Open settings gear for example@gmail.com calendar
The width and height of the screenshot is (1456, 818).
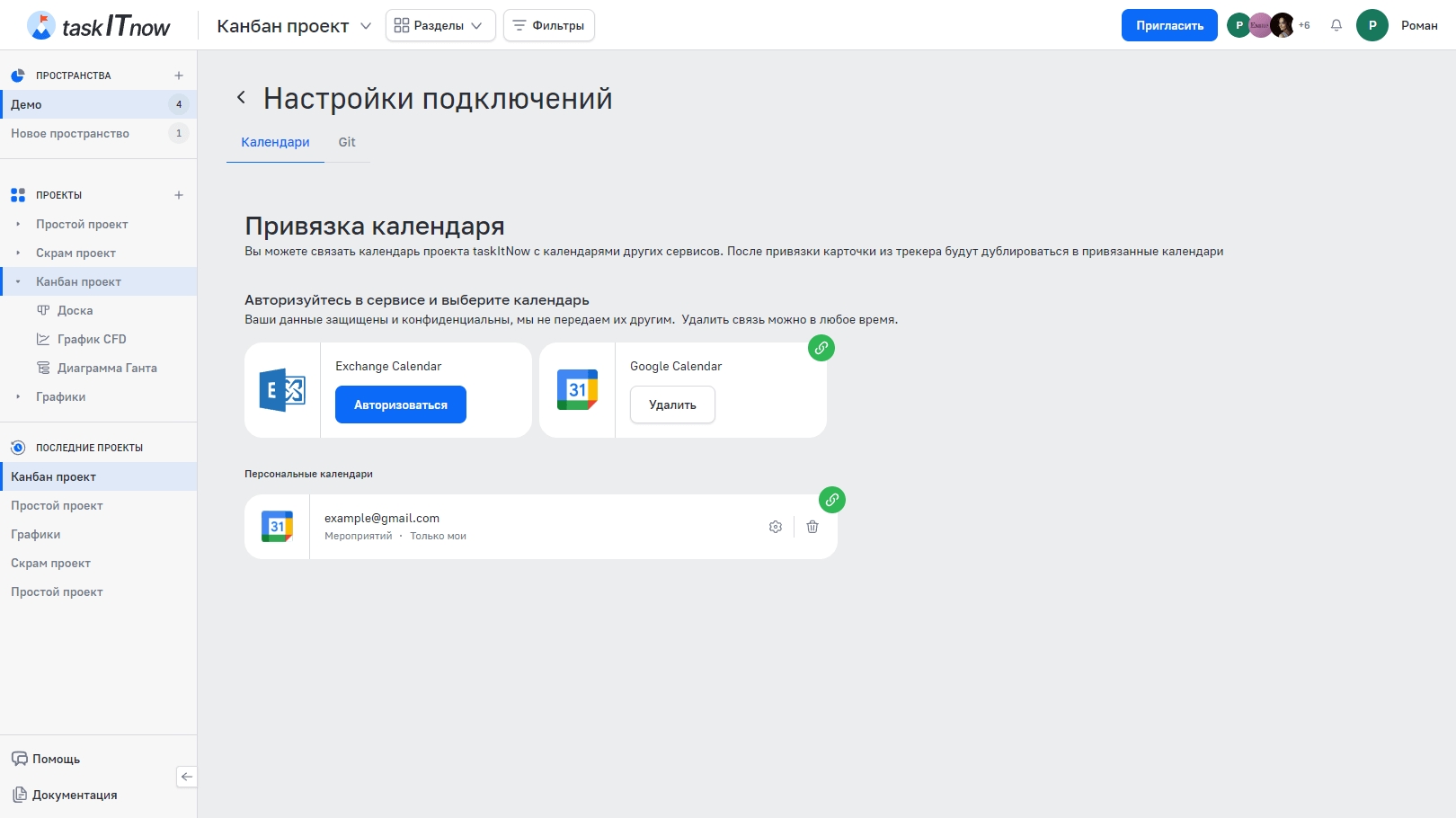(x=776, y=527)
